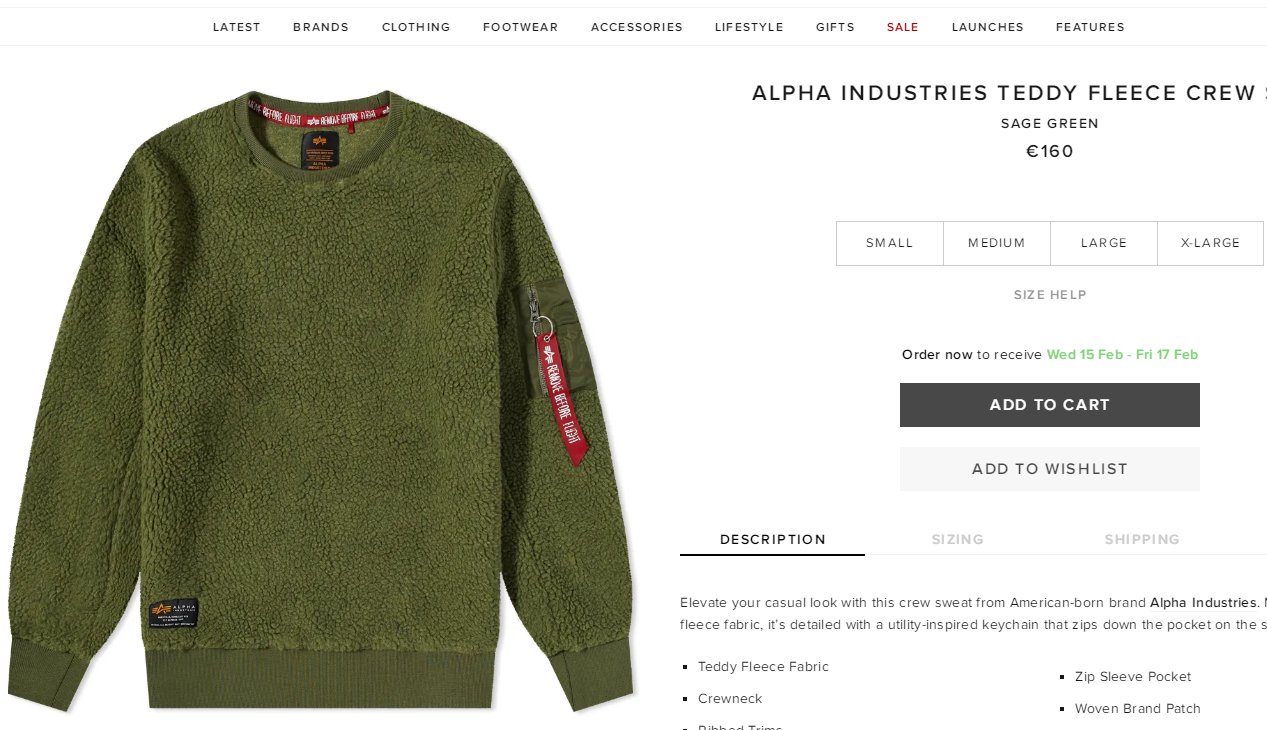1267x730 pixels.
Task: Go to the Footwear section
Action: pos(521,27)
